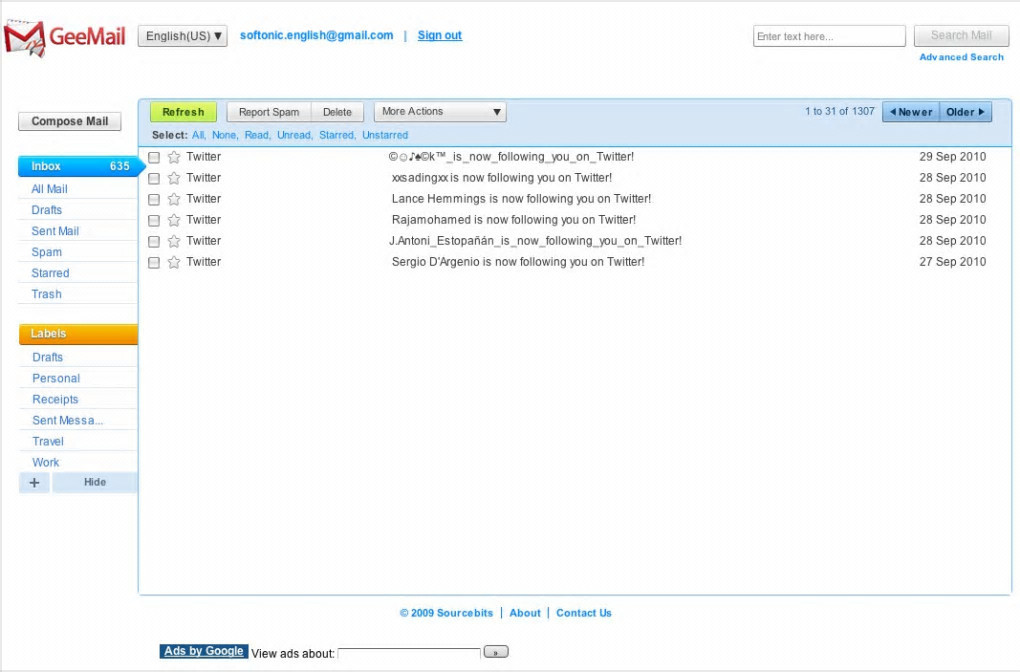Image resolution: width=1020 pixels, height=672 pixels.
Task: Click Report Spam button
Action: [x=269, y=112]
